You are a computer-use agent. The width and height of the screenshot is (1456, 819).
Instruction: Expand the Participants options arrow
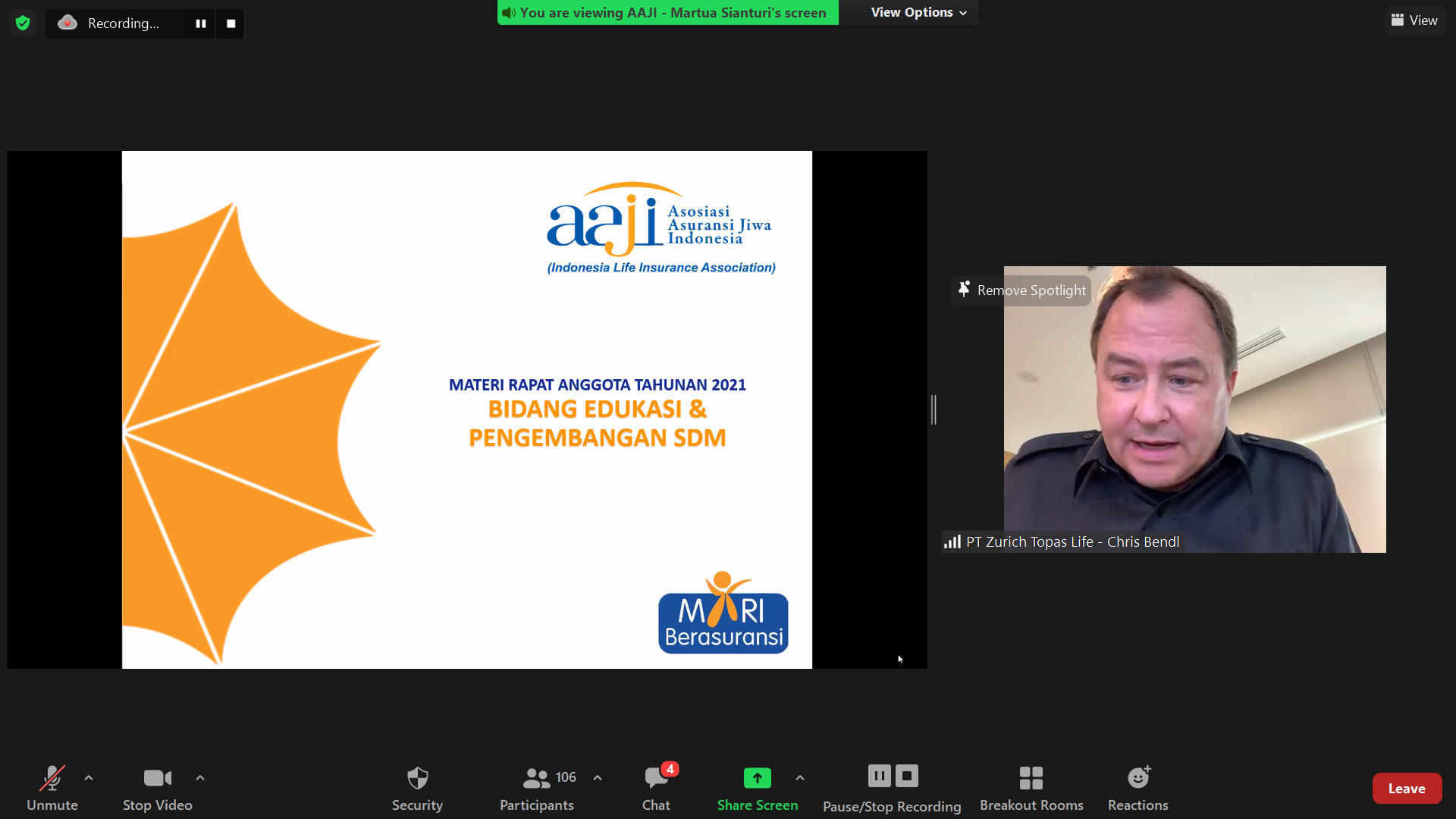tap(598, 778)
